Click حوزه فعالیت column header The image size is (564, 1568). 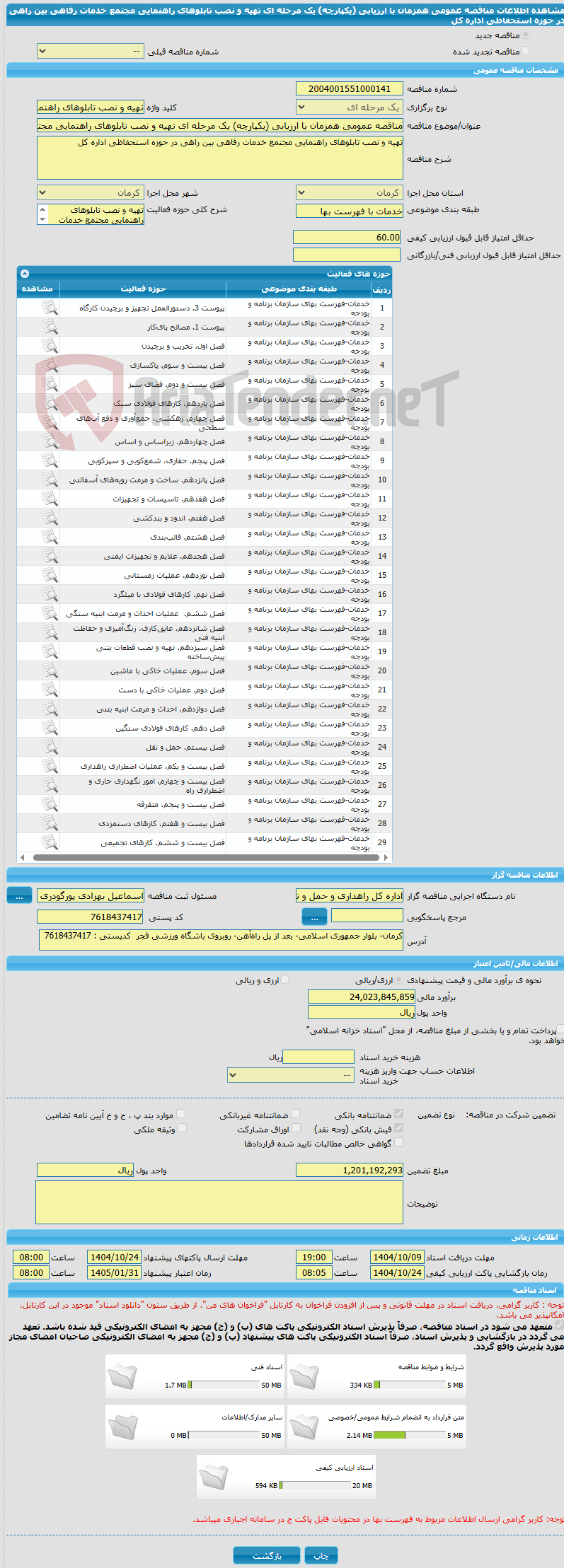pos(143,289)
